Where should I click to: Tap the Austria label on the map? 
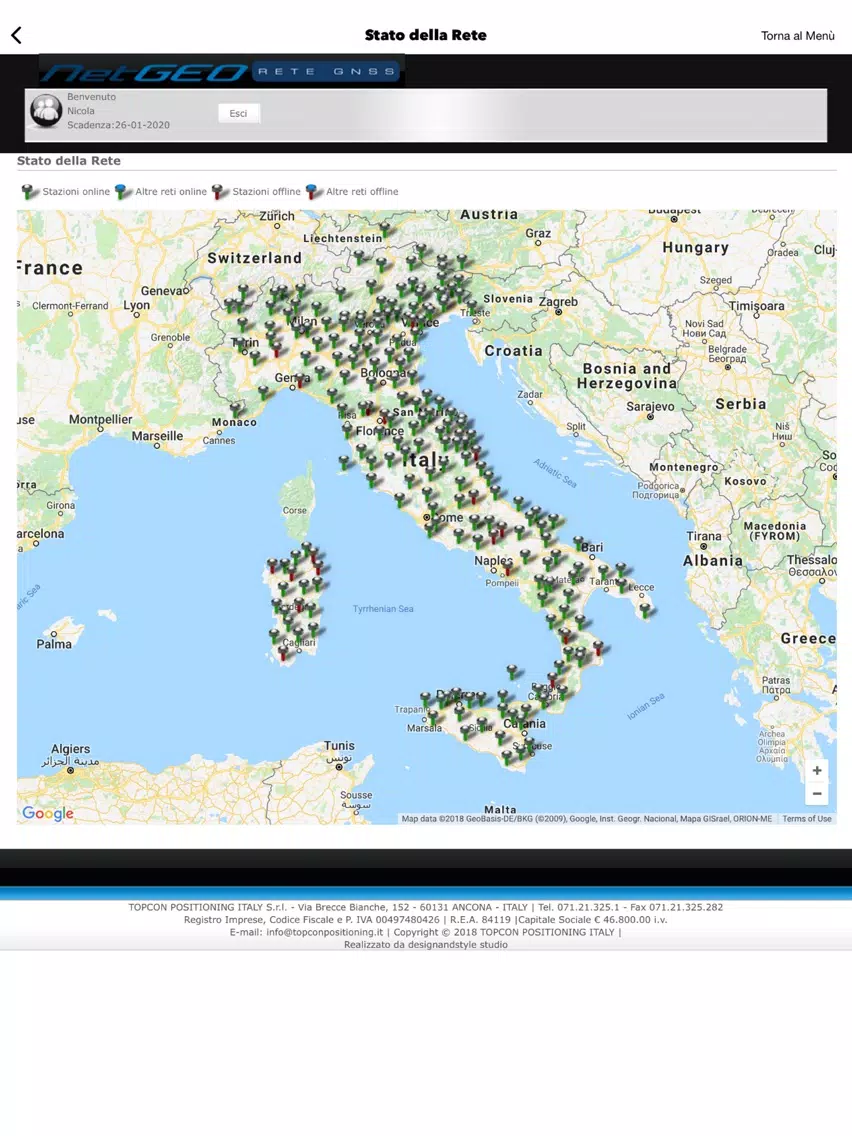point(489,214)
